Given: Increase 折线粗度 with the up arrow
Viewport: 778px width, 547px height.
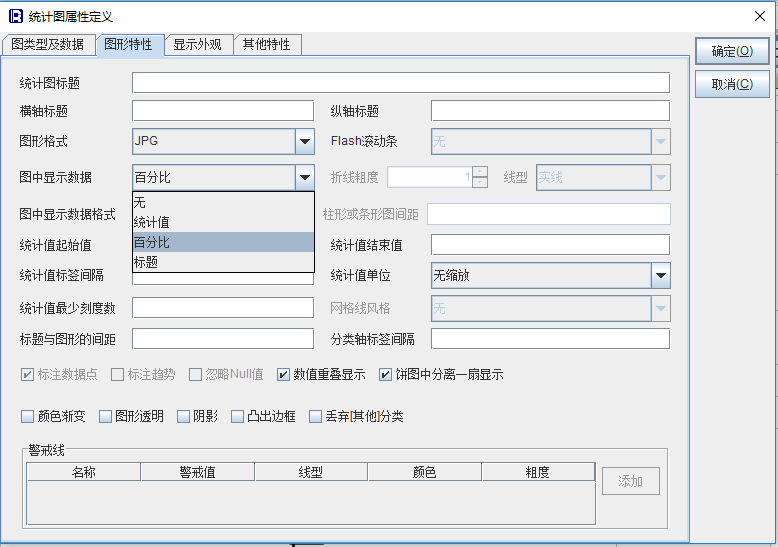Looking at the screenshot, I should coord(480,172).
